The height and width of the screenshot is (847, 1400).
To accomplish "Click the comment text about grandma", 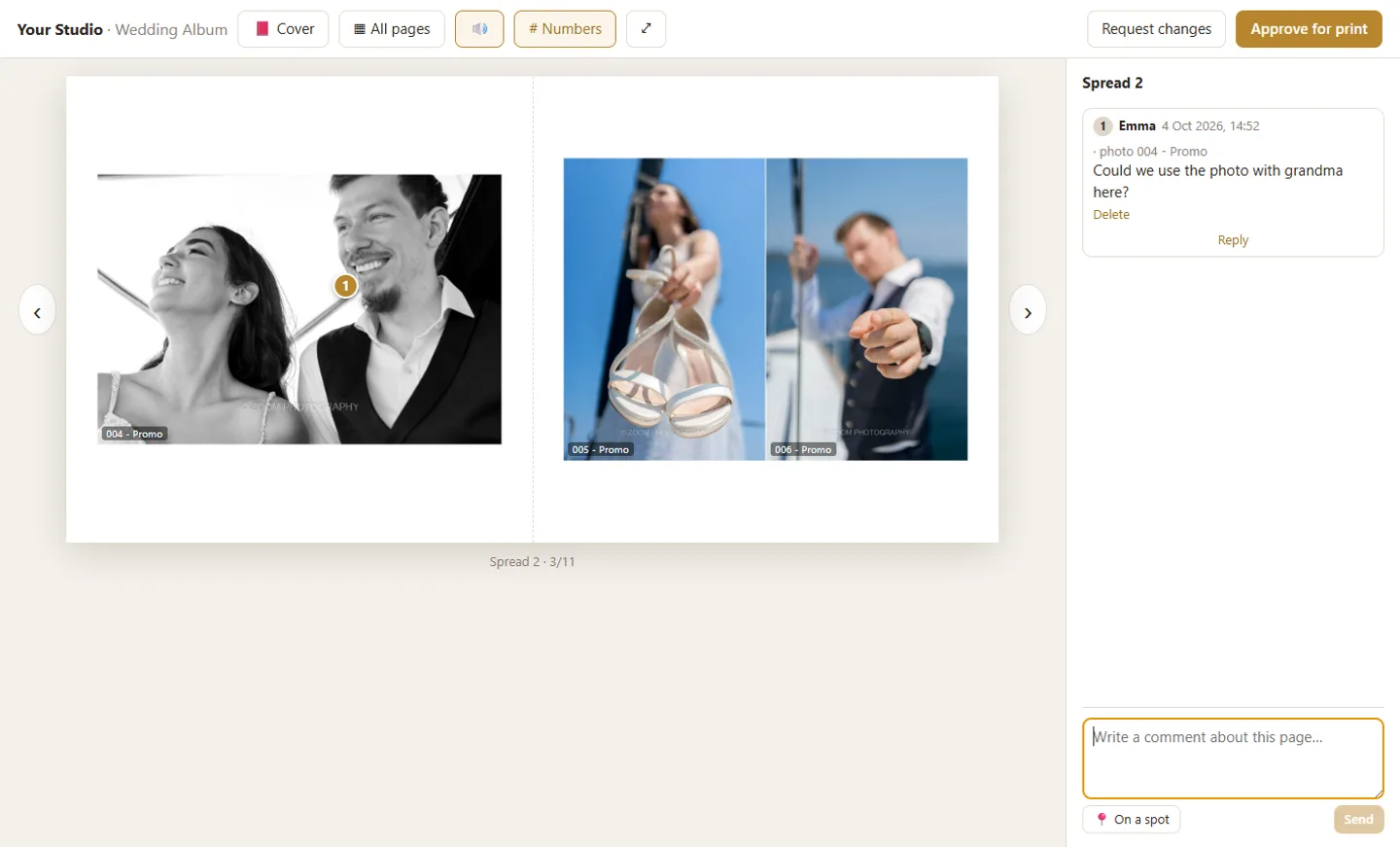I will click(1217, 182).
